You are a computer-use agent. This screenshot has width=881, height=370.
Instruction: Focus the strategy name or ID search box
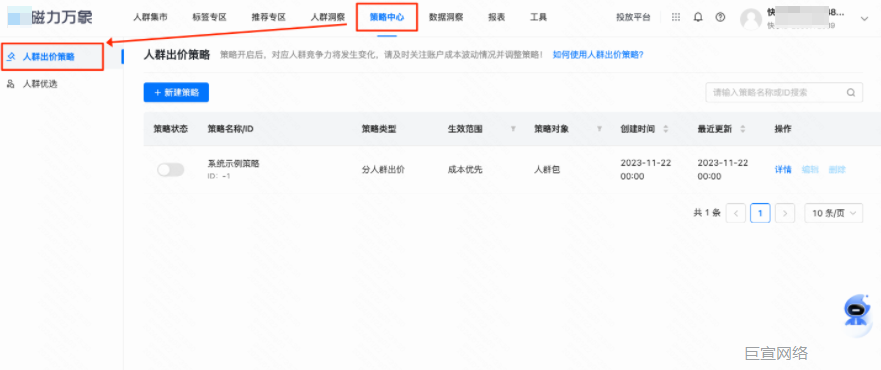784,93
